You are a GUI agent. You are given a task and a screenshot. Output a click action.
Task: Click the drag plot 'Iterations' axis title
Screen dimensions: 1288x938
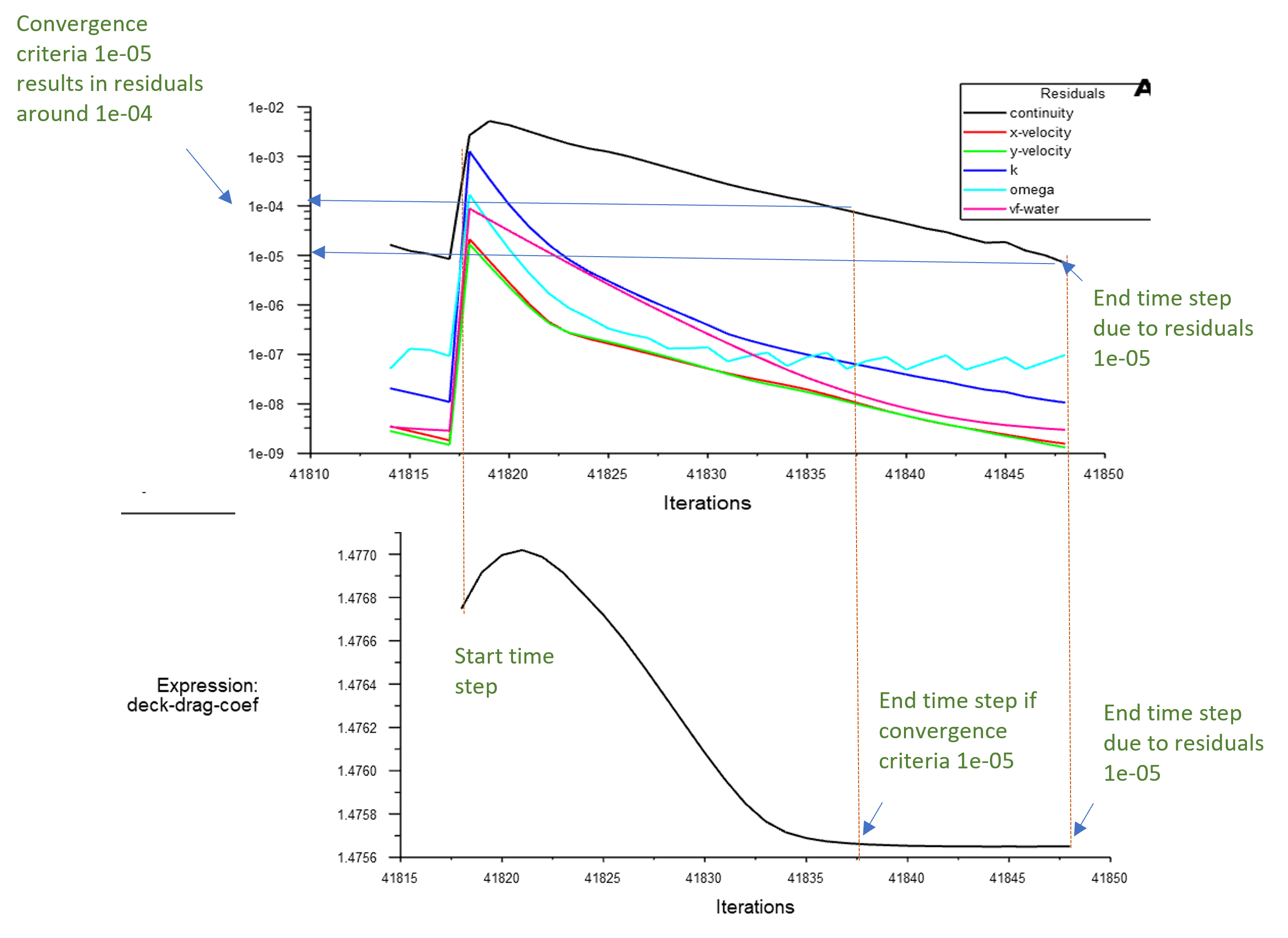pos(755,907)
